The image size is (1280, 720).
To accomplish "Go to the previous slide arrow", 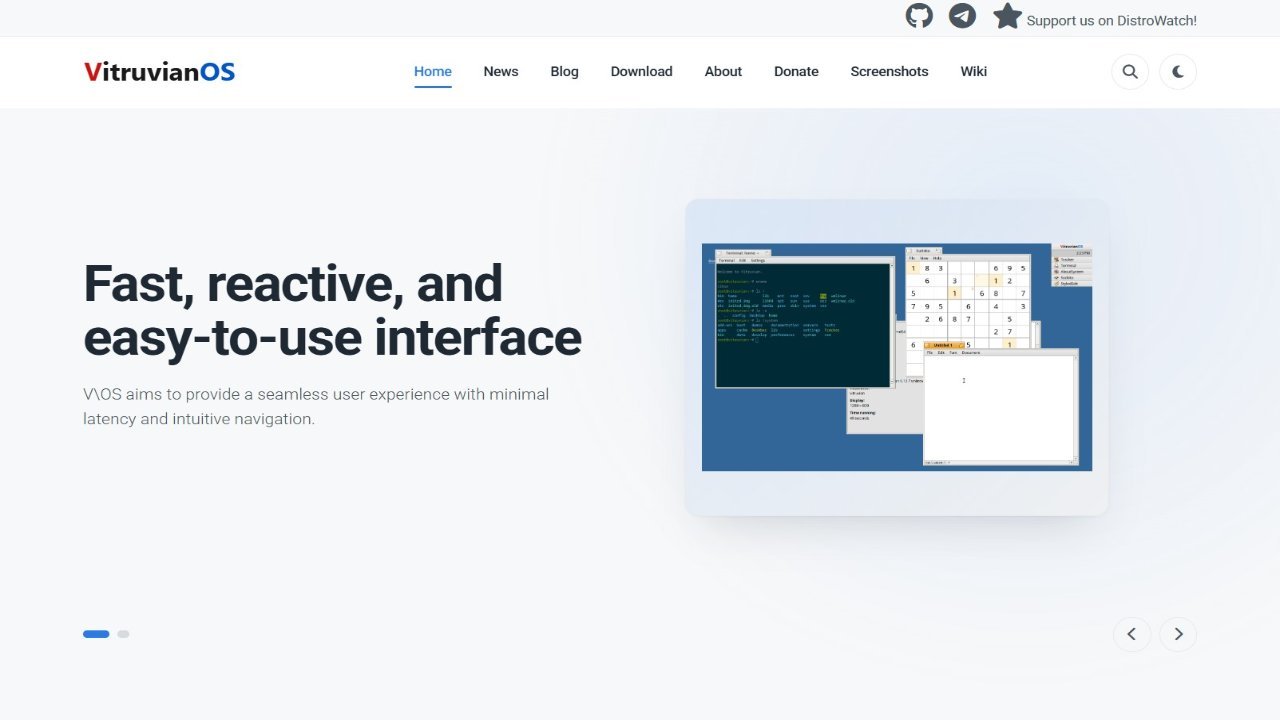I will click(1132, 634).
